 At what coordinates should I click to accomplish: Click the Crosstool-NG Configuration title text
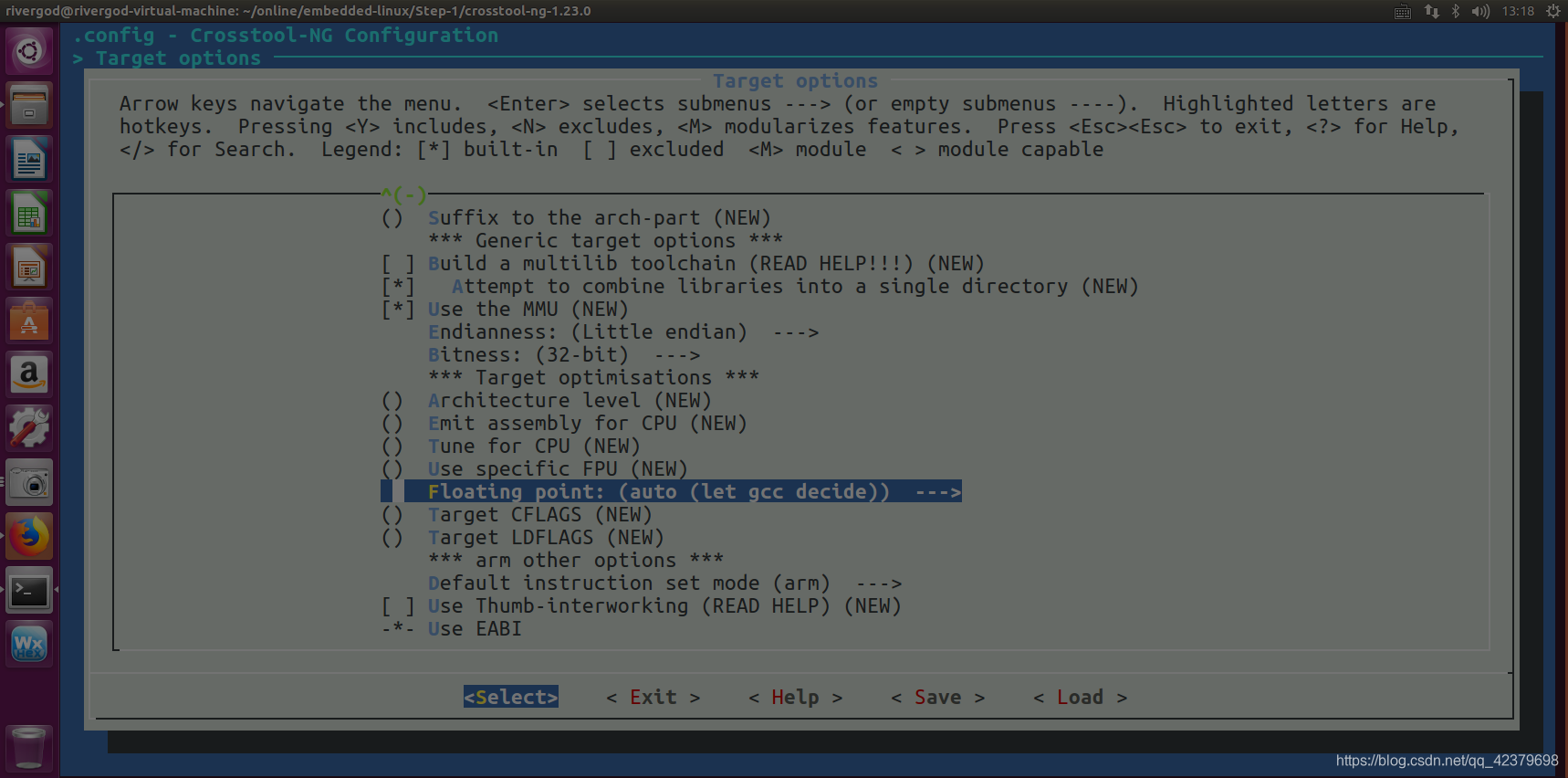pyautogui.click(x=344, y=36)
